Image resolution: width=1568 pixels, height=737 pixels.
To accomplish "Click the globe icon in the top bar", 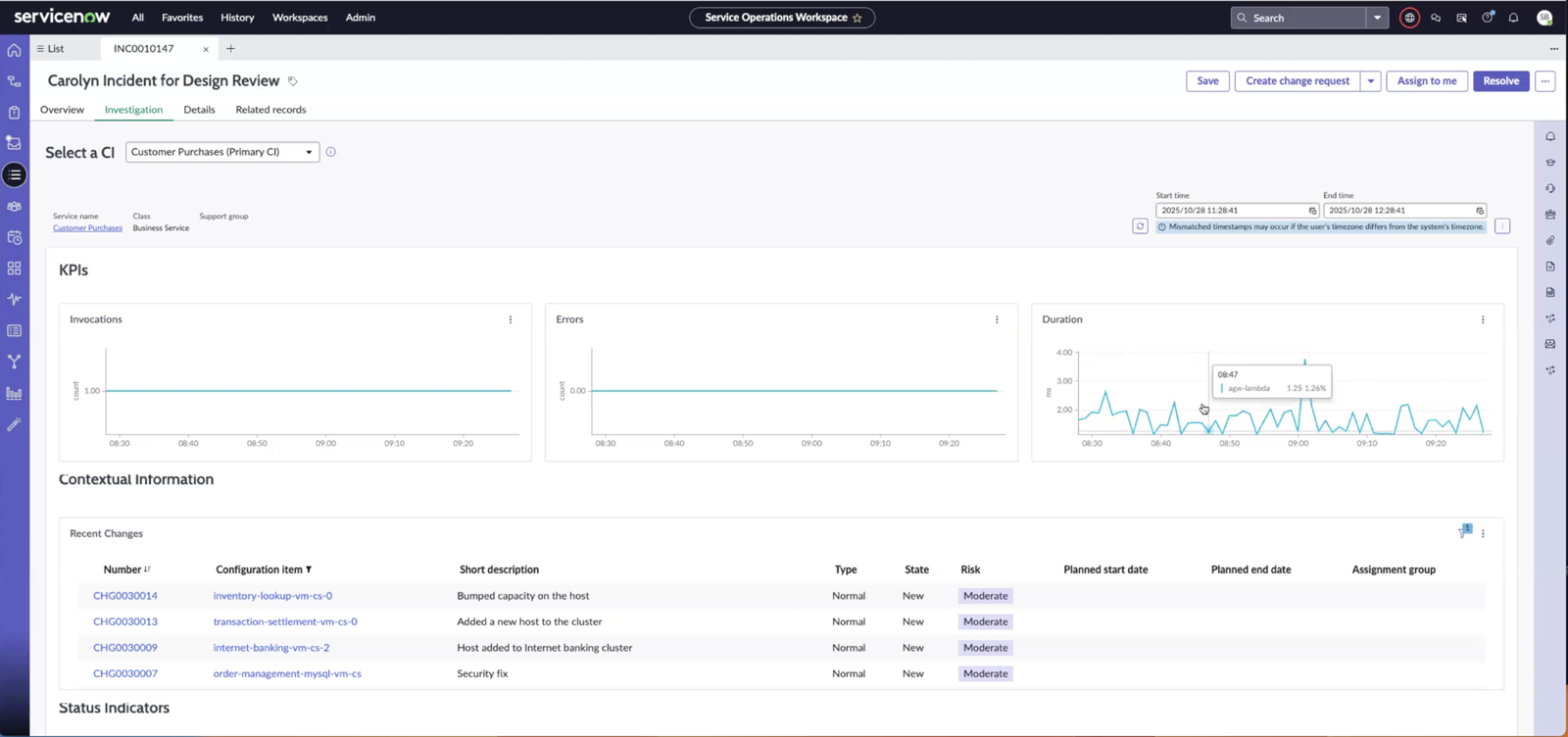I will pos(1409,18).
